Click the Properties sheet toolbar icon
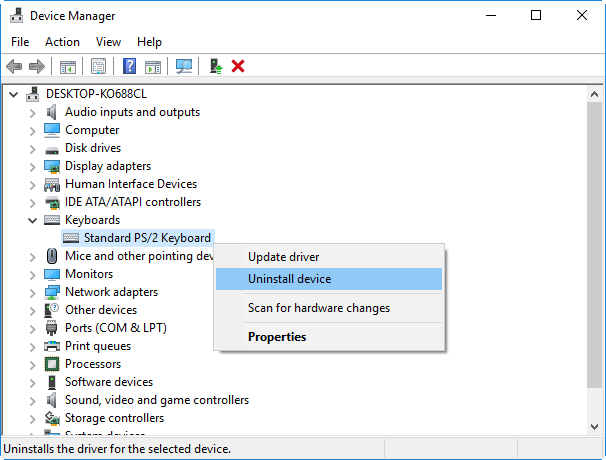 coord(99,66)
